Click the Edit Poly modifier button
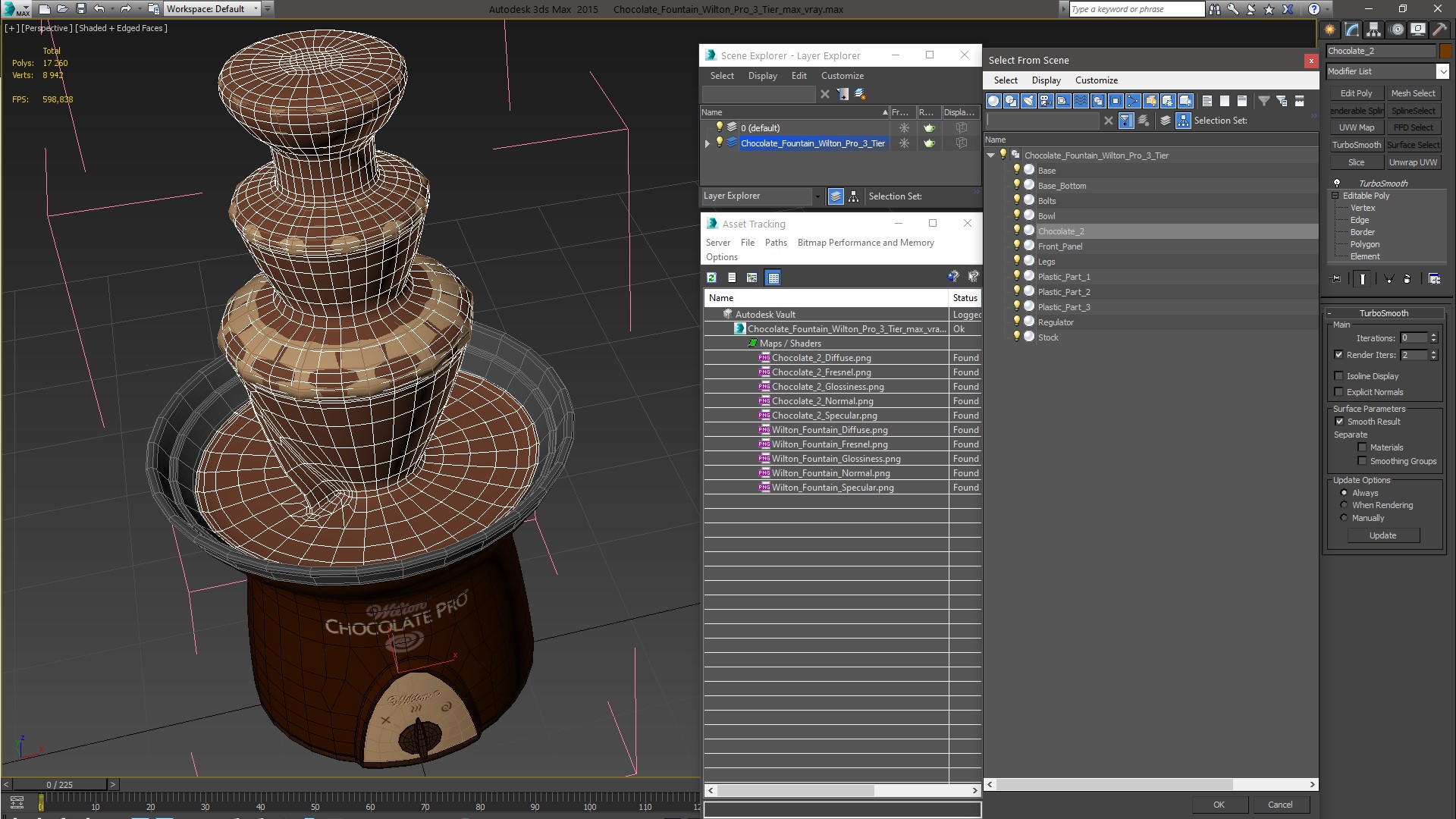 coord(1356,93)
